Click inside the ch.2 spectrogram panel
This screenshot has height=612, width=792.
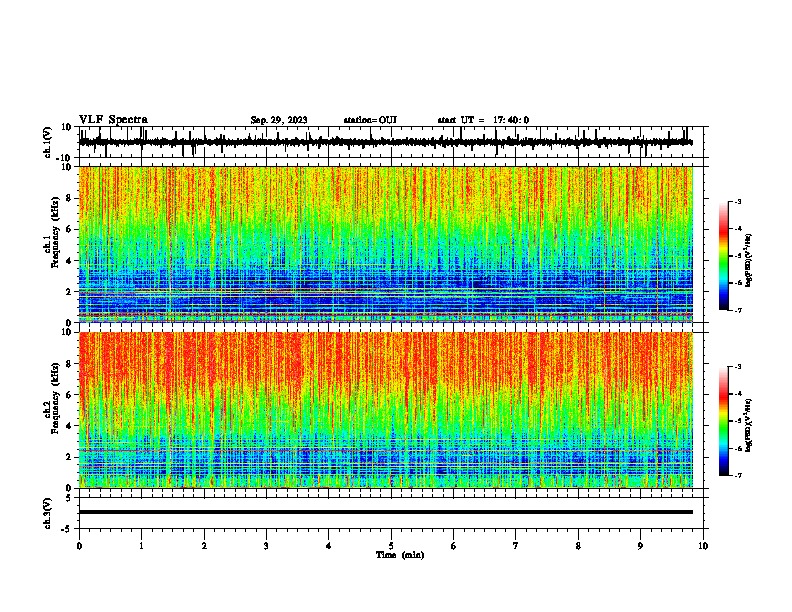[x=386, y=410]
